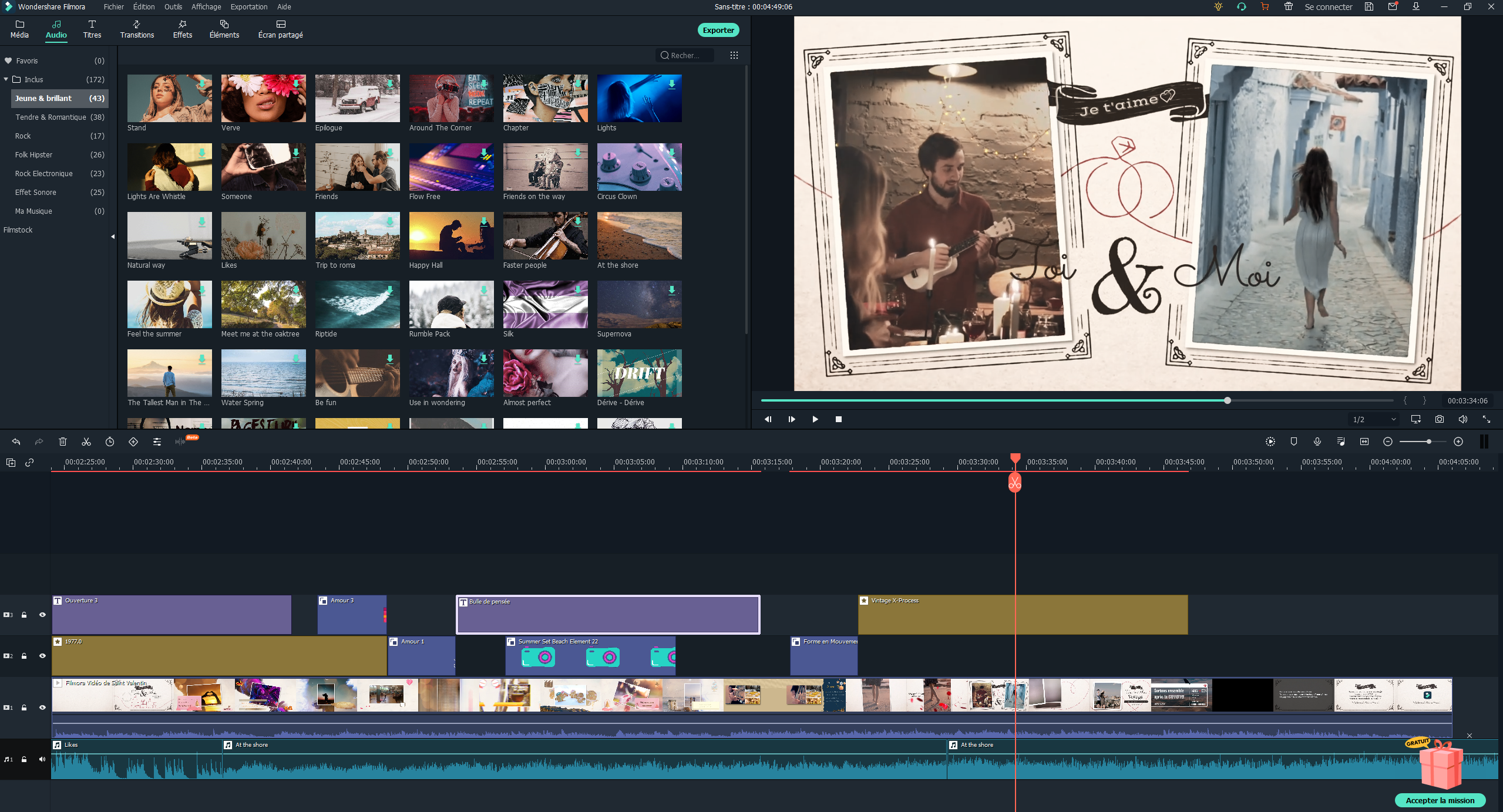
Task: Click the zoom in timeline plus icon
Action: click(x=1458, y=442)
